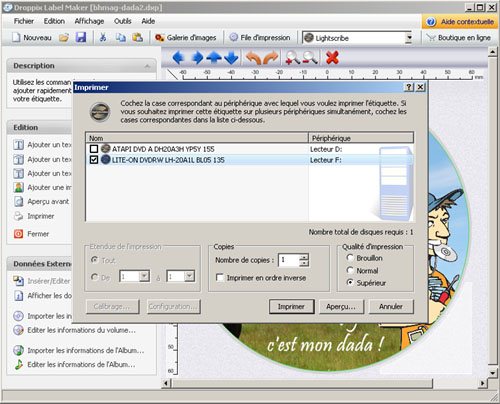Click the drive icon of ATAPI DVD row
This screenshot has width=500, height=404.
click(105, 149)
